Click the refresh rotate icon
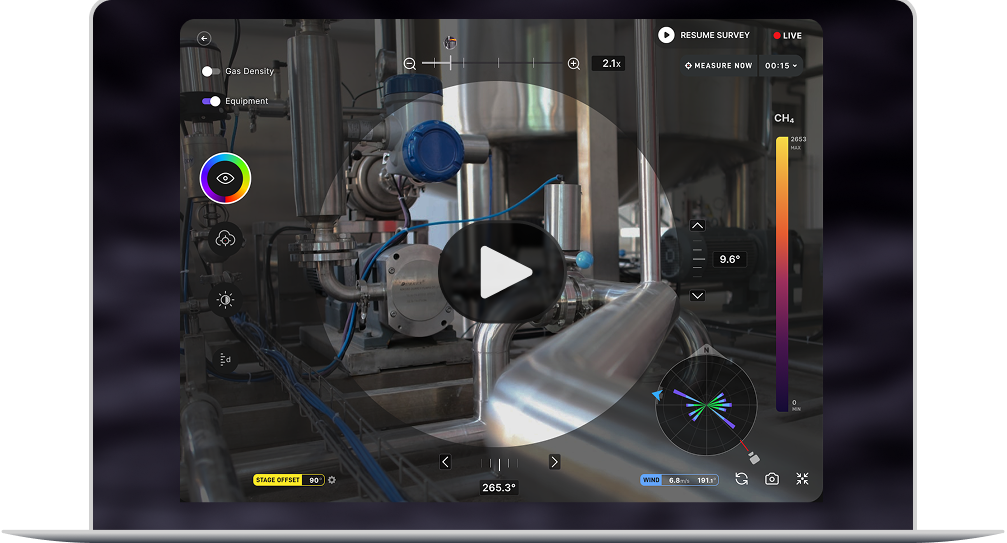The image size is (1007, 543). (x=741, y=479)
